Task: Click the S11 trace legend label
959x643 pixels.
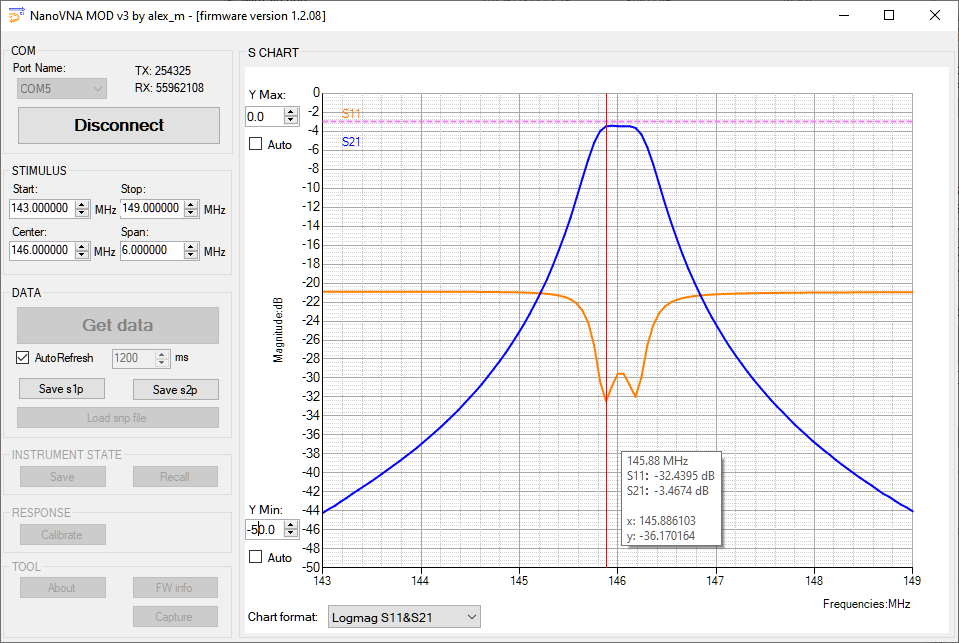Action: click(351, 114)
